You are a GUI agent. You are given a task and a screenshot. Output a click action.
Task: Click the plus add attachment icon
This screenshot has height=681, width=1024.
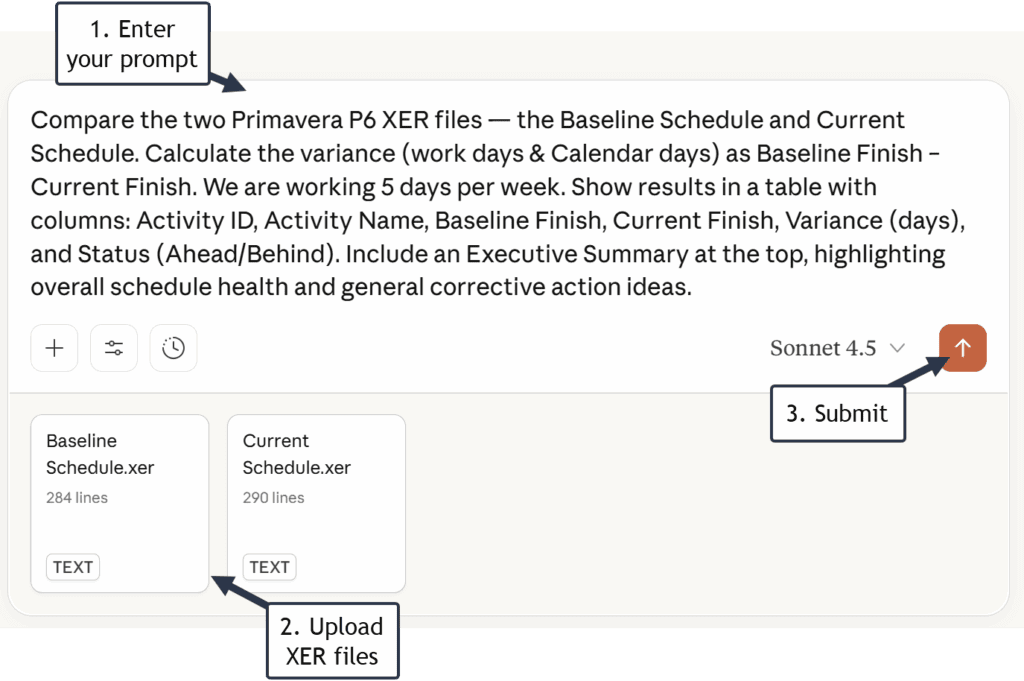tap(54, 348)
